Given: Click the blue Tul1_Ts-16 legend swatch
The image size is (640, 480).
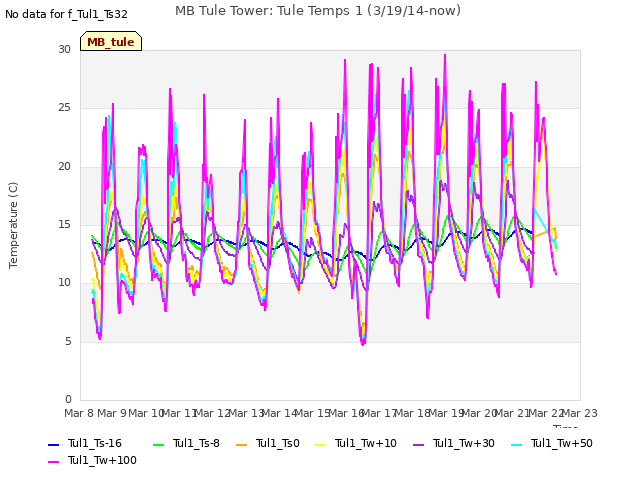Looking at the screenshot, I should pos(53,444).
